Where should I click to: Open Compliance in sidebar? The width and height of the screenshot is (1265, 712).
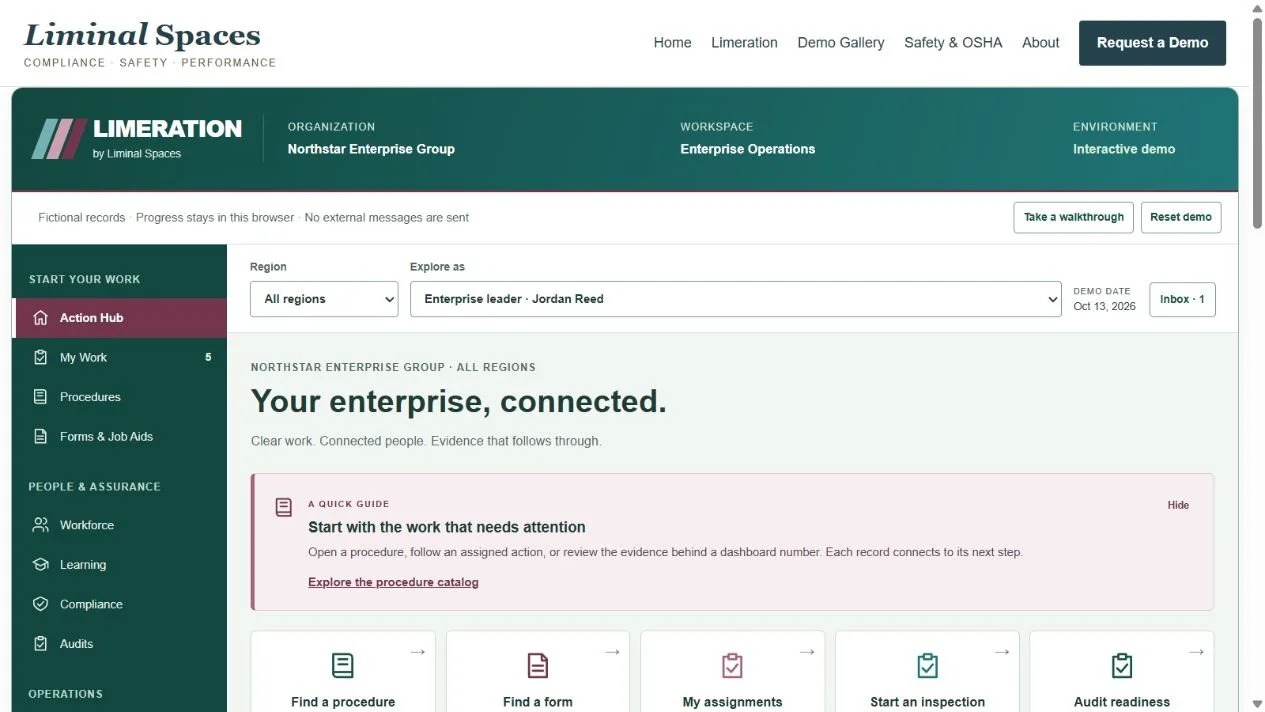click(x=119, y=604)
